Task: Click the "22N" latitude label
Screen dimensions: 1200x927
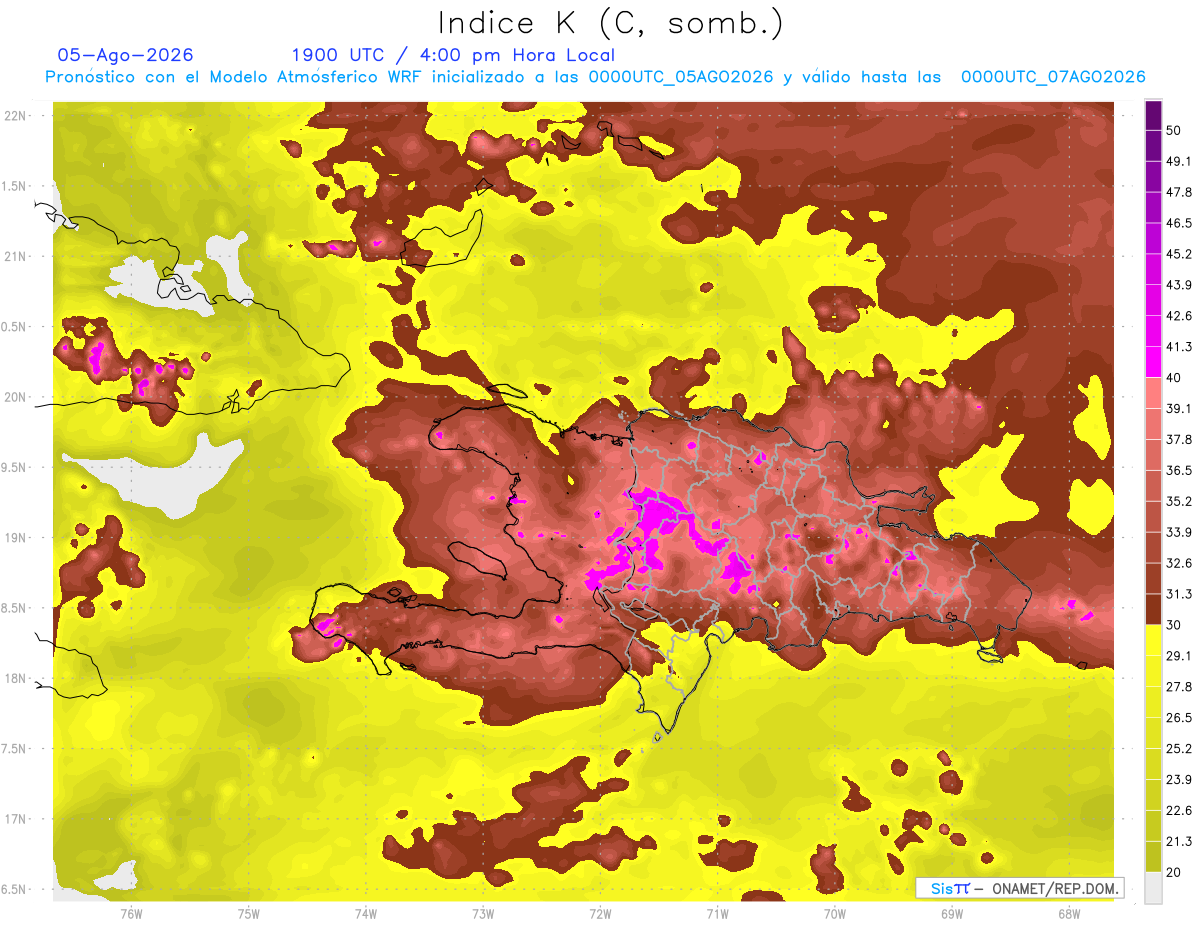Action: [17, 116]
